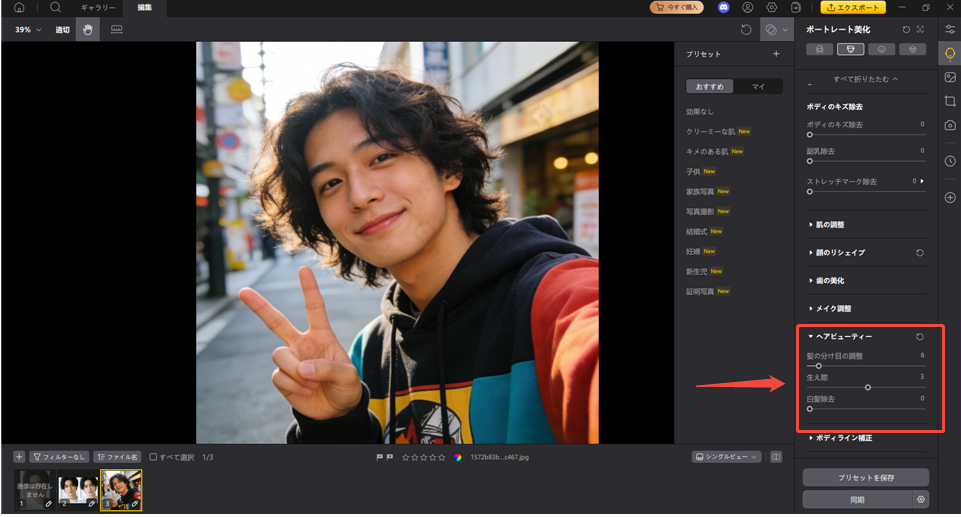This screenshot has width=961, height=517.
Task: Open the history clock sidebar icon
Action: (950, 161)
